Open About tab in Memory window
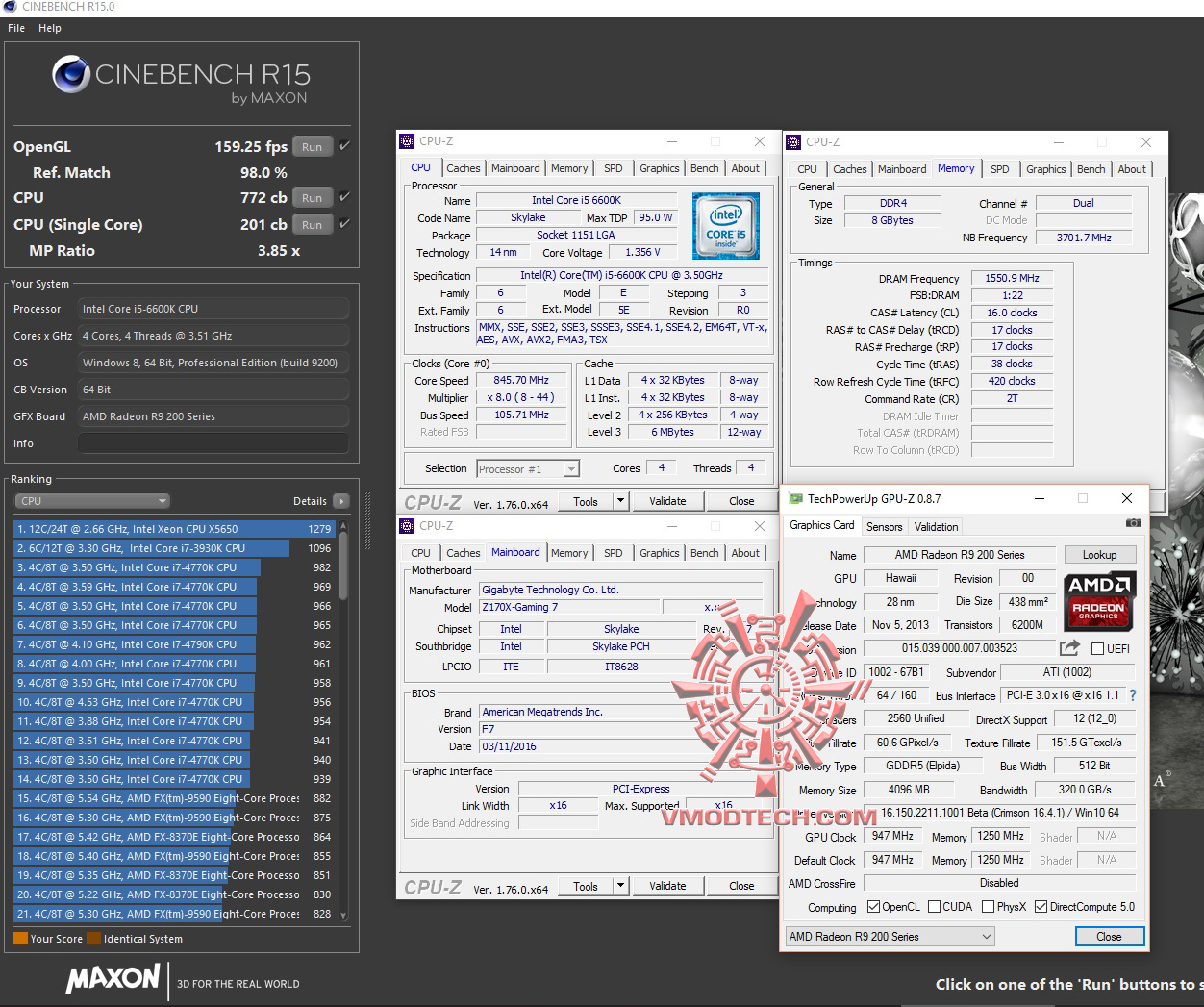 [1132, 169]
